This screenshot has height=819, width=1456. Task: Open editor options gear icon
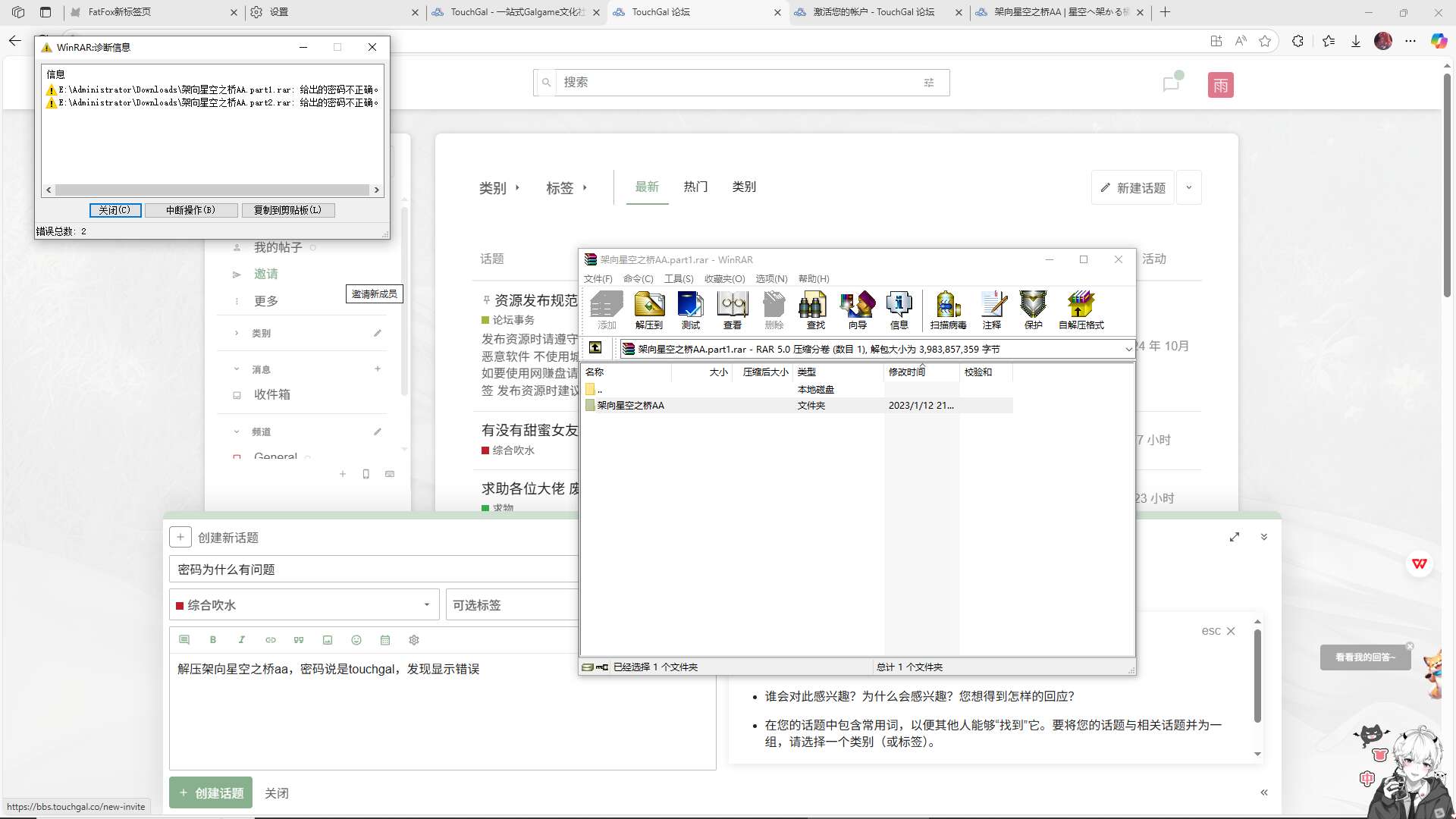pyautogui.click(x=414, y=640)
